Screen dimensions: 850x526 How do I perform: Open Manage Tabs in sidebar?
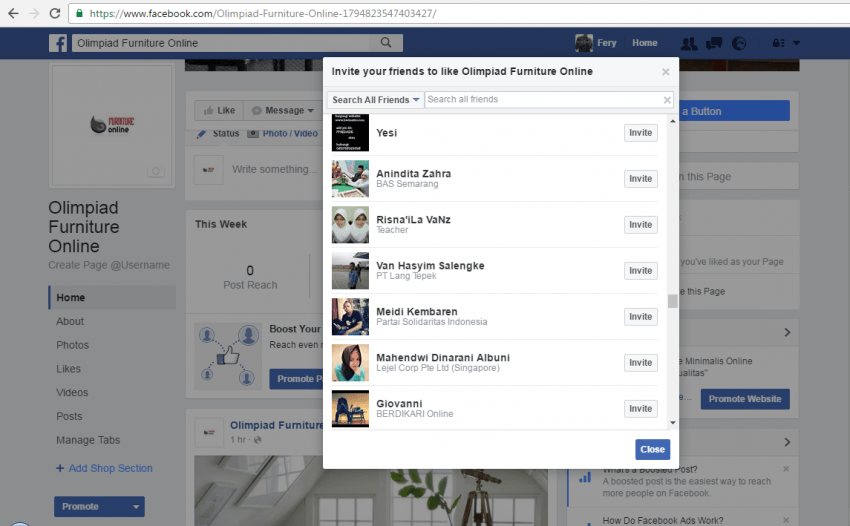[x=88, y=440]
